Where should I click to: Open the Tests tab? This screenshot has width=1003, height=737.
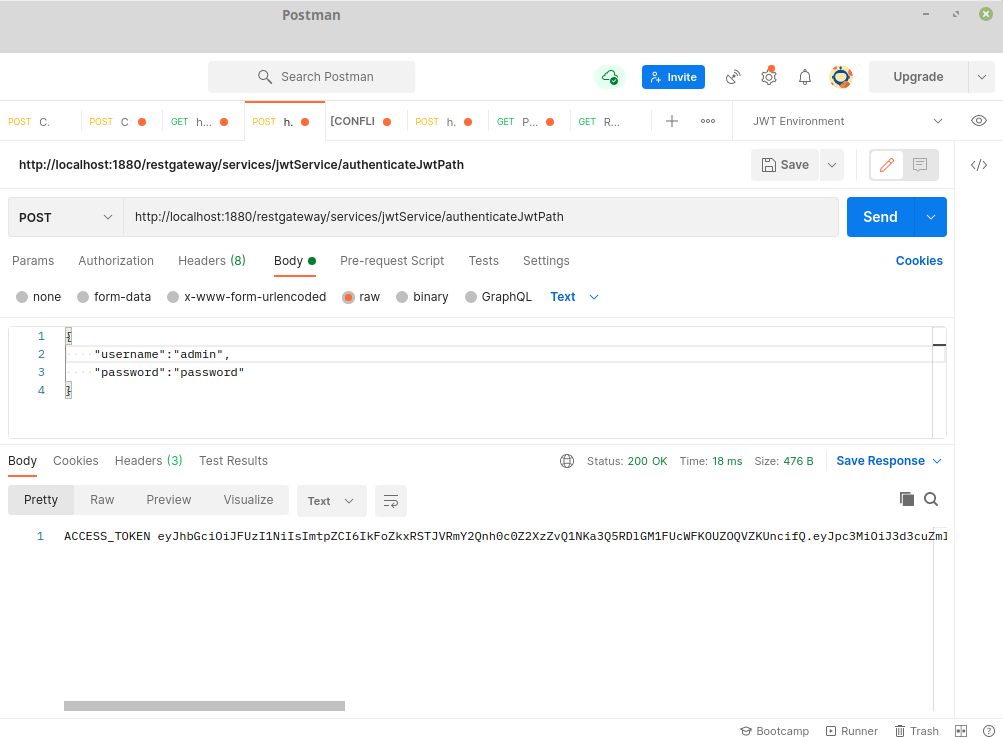pyautogui.click(x=484, y=261)
